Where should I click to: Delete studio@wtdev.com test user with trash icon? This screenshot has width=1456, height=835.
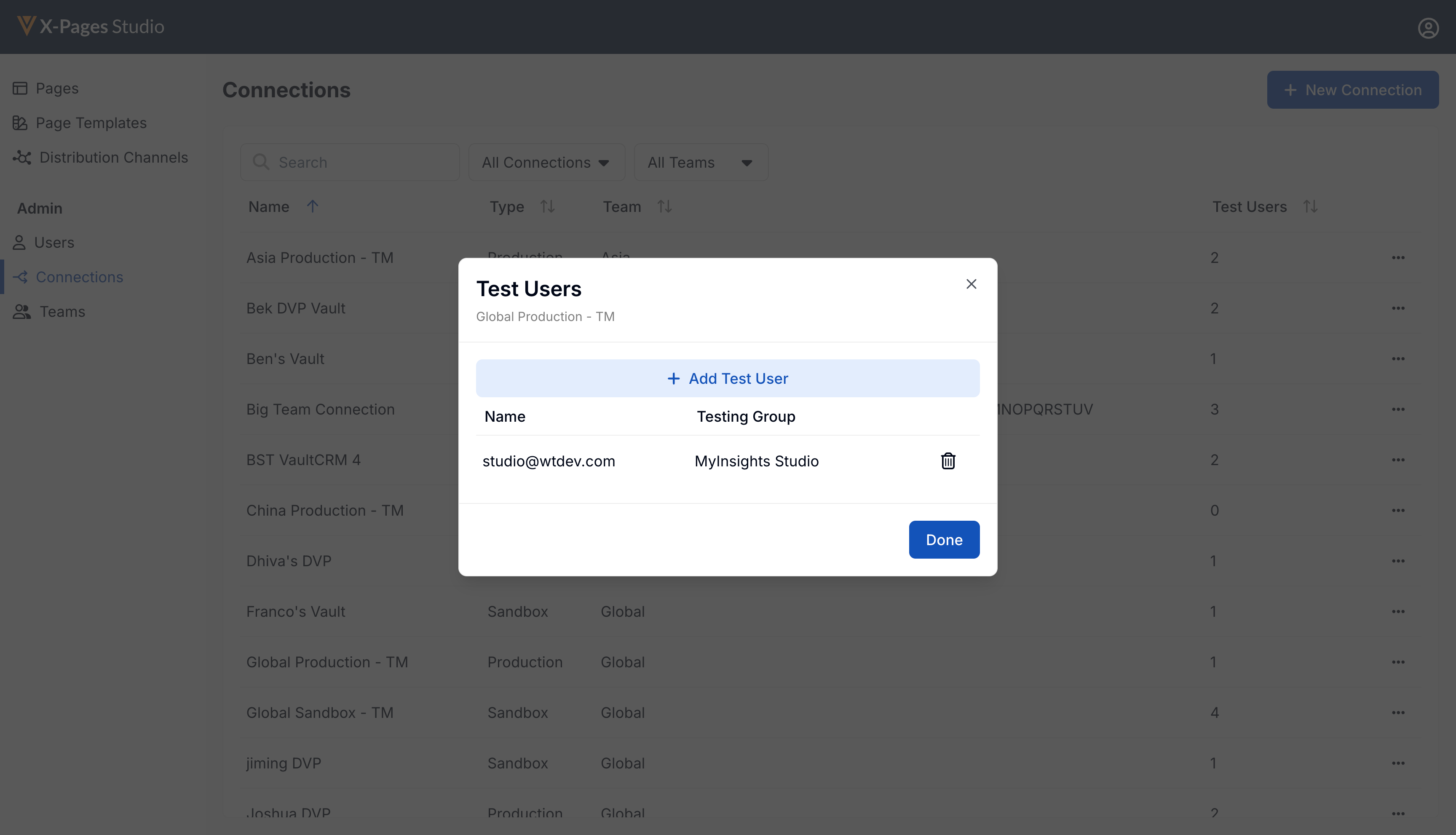[947, 461]
